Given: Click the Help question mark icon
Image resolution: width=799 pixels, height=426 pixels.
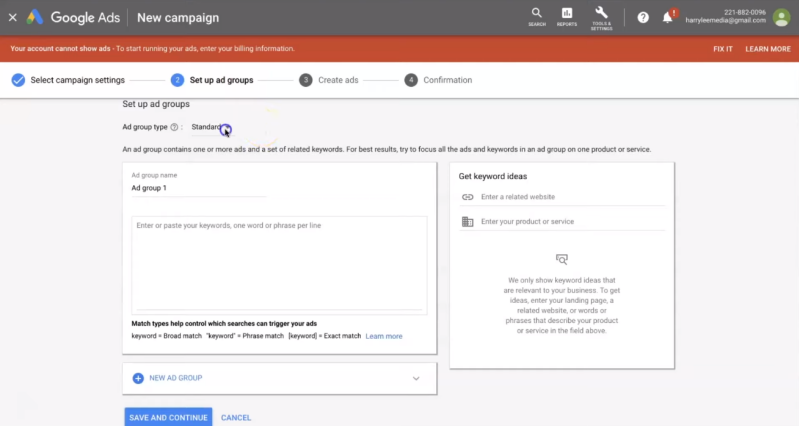Looking at the screenshot, I should point(643,18).
